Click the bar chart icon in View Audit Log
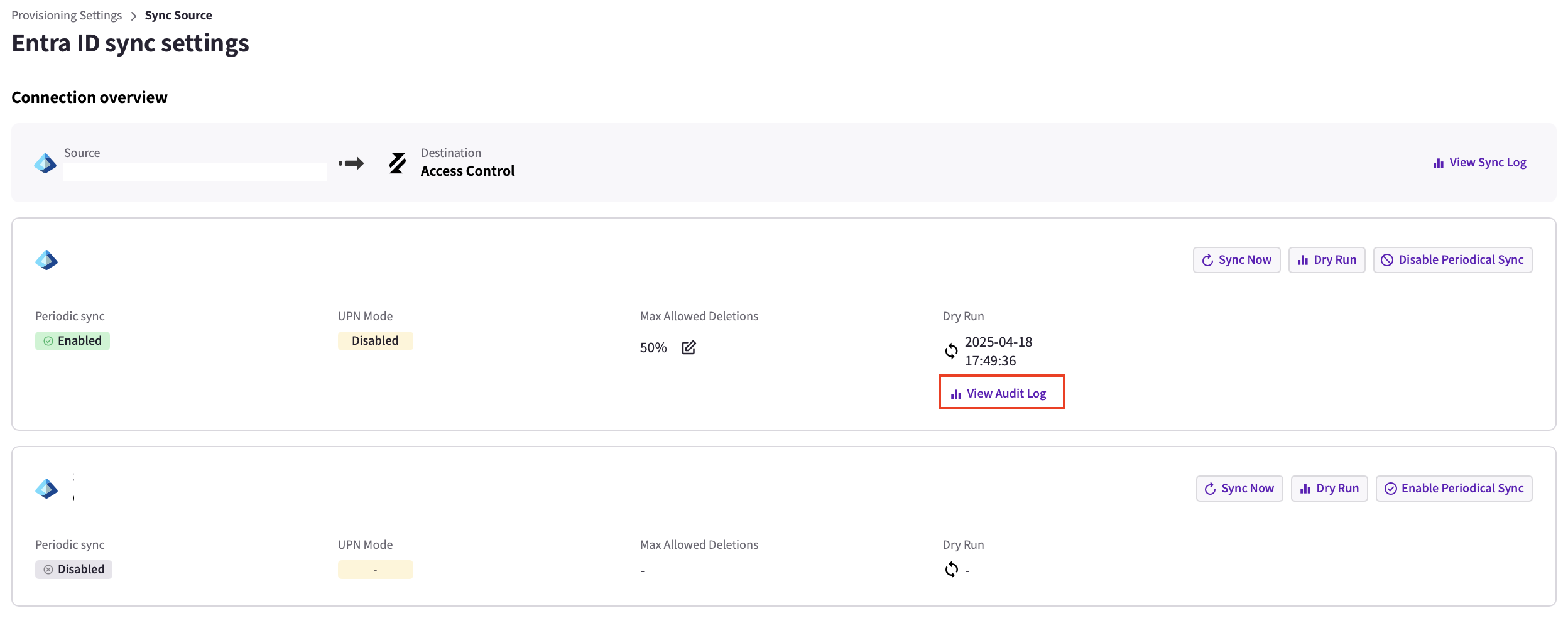This screenshot has height=628, width=1568. 956,394
